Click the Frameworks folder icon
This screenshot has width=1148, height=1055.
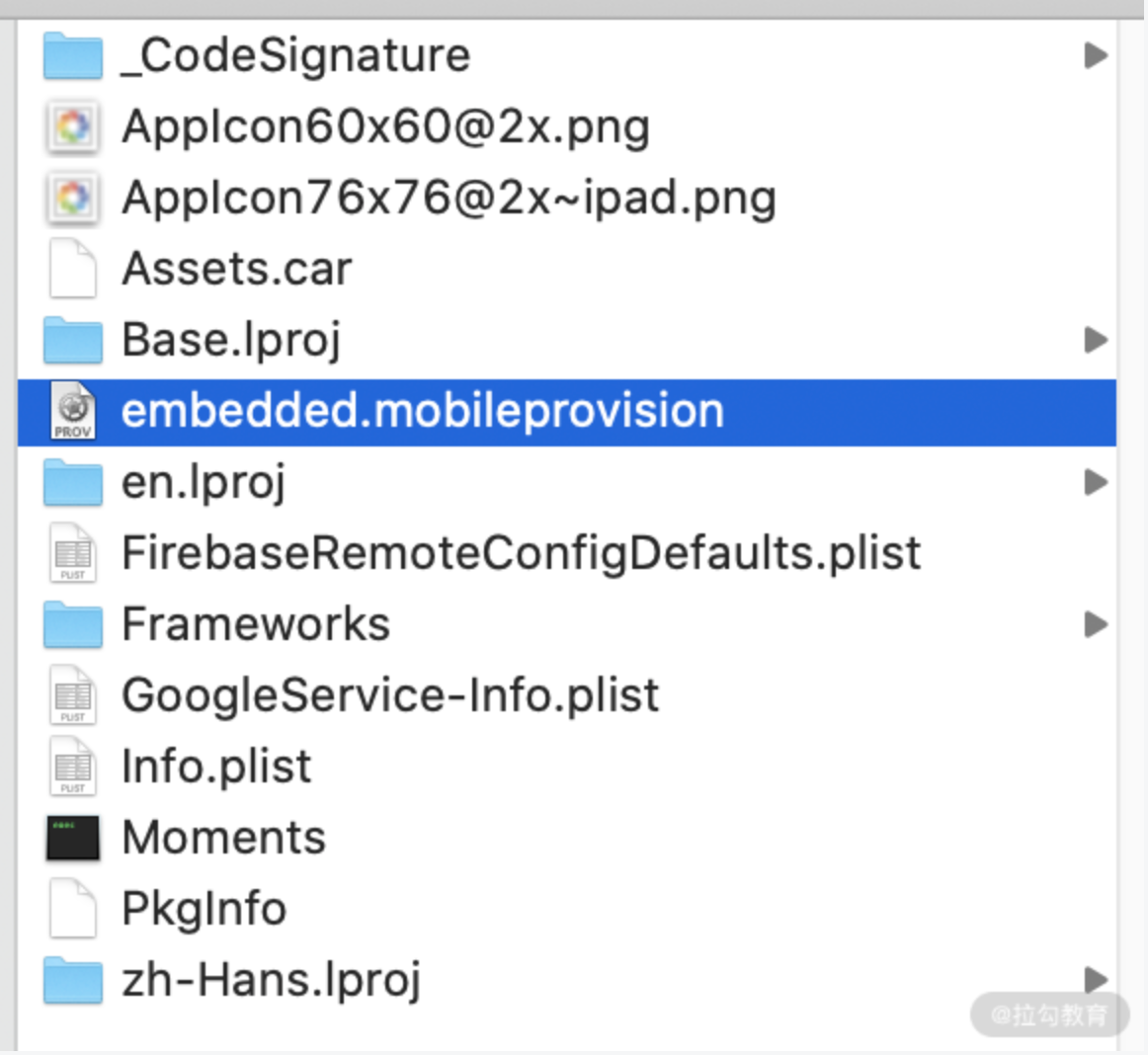[x=73, y=624]
